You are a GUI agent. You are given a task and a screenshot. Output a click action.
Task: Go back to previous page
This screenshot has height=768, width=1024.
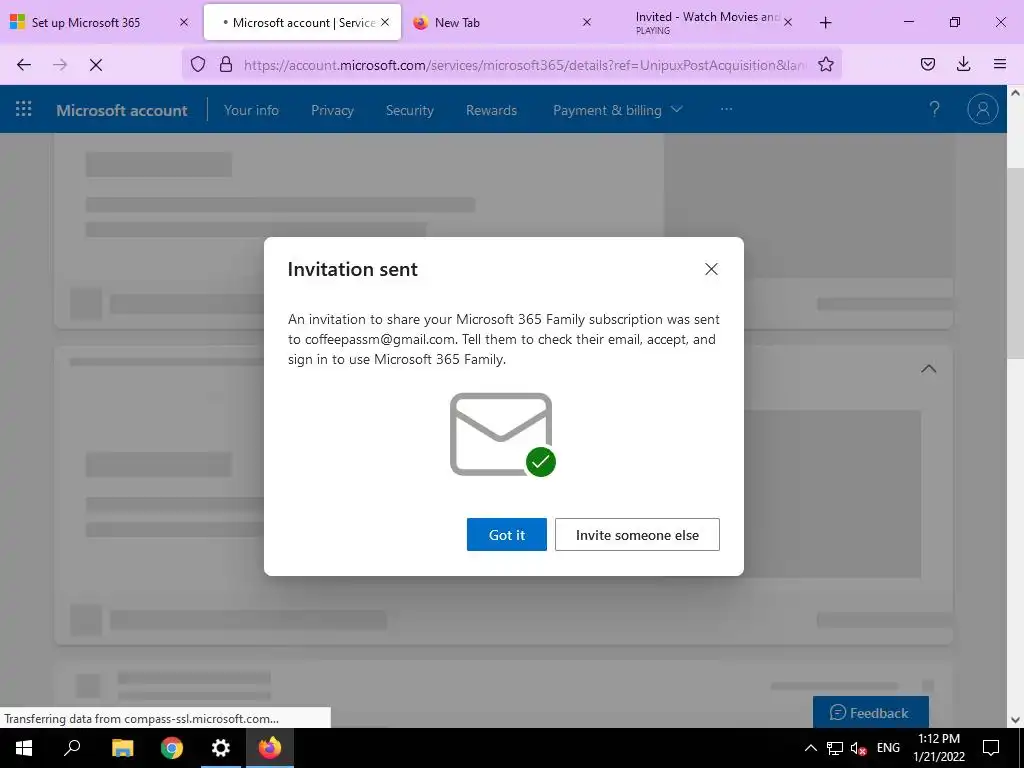pyautogui.click(x=24, y=64)
